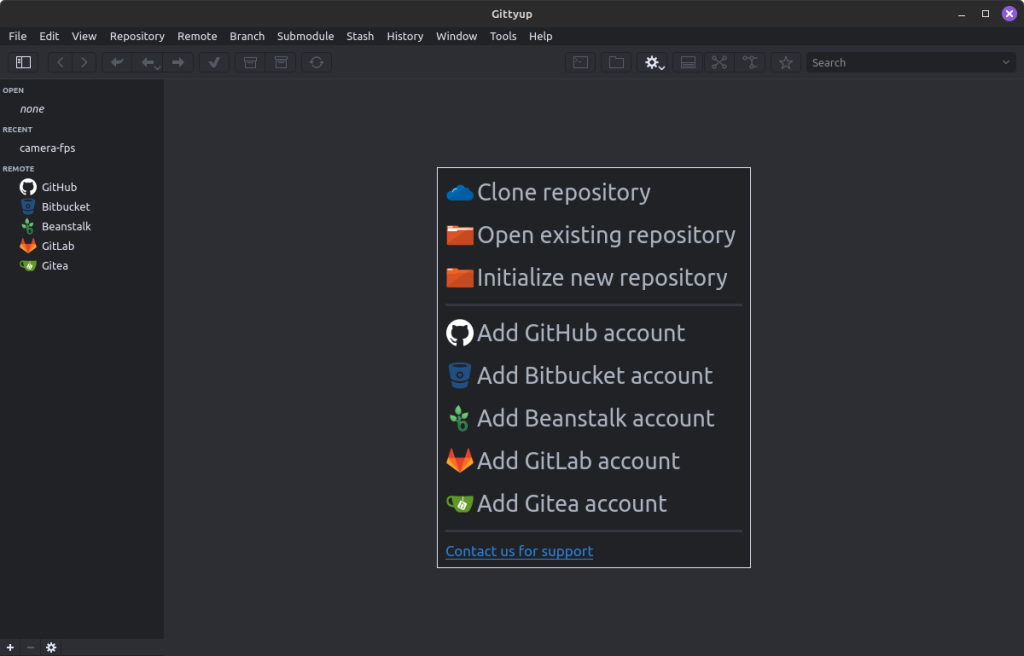
Task: Select Initialize new repository
Action: [x=601, y=277]
